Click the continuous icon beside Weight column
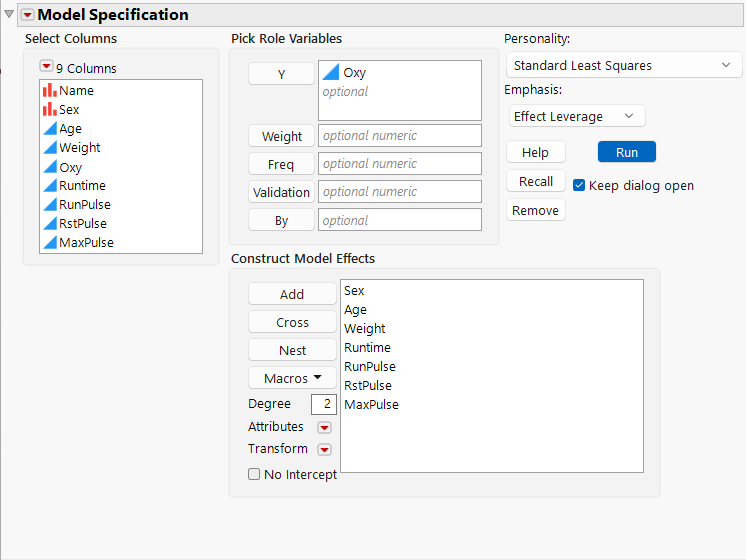Screen dimensions: 746x560 [x=50, y=147]
